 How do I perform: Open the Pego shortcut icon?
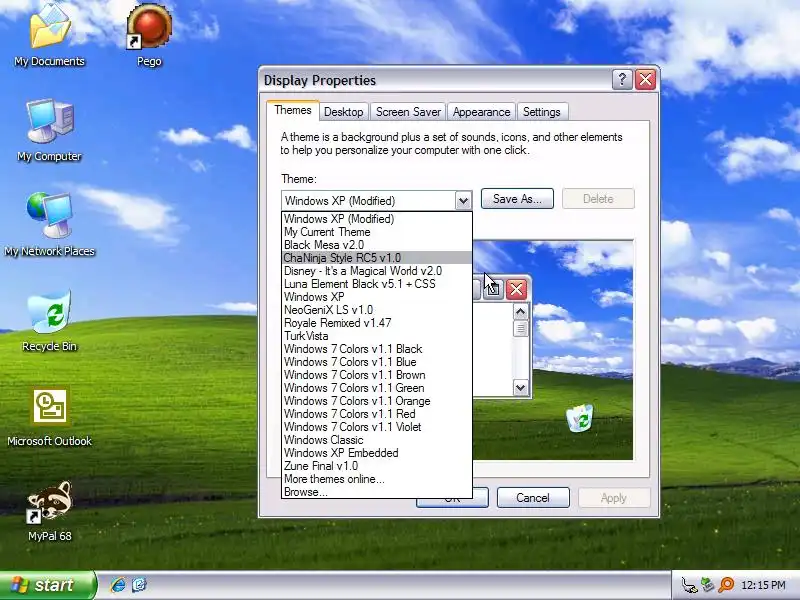click(149, 35)
